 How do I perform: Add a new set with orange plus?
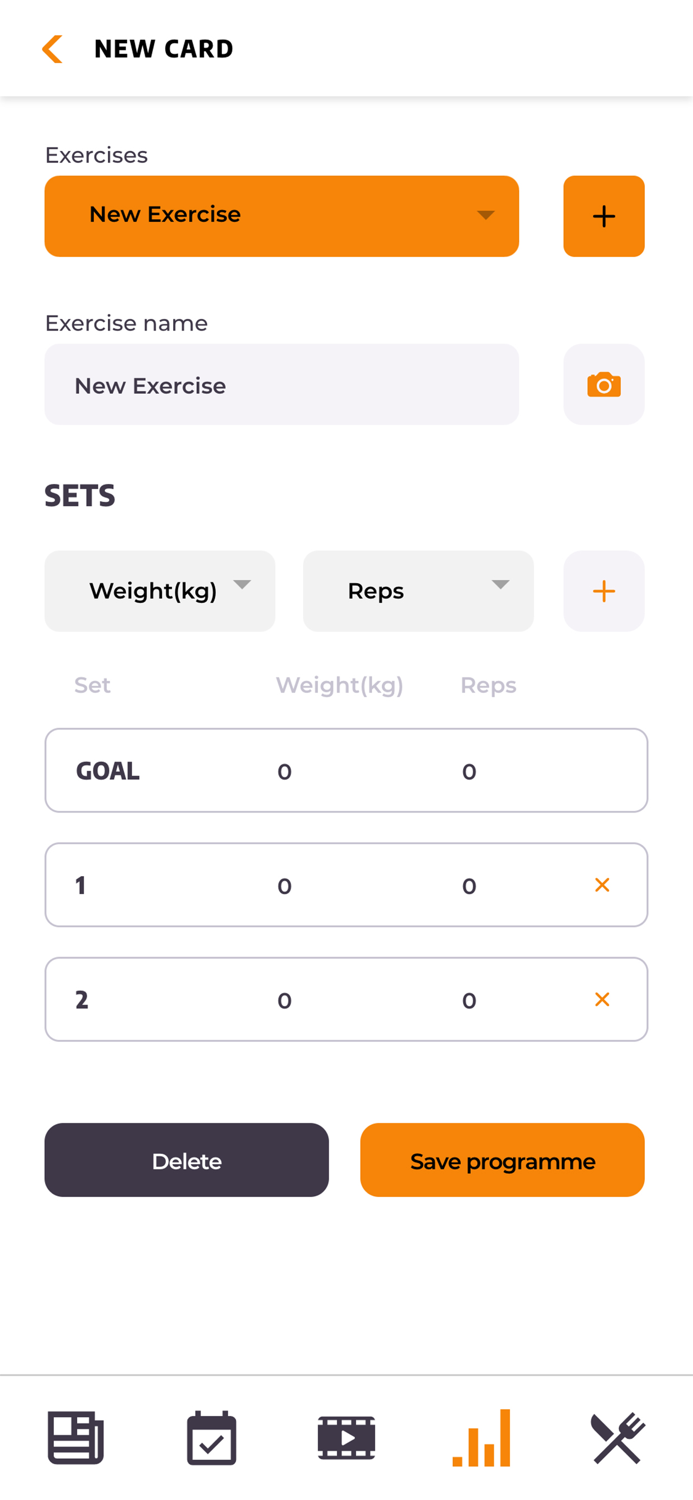pos(603,591)
